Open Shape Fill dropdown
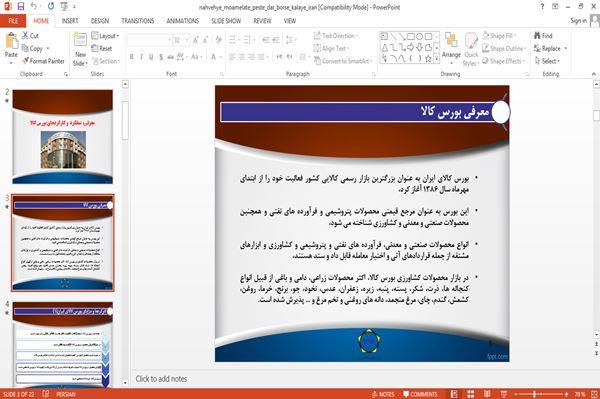The image size is (600, 399). 499,36
